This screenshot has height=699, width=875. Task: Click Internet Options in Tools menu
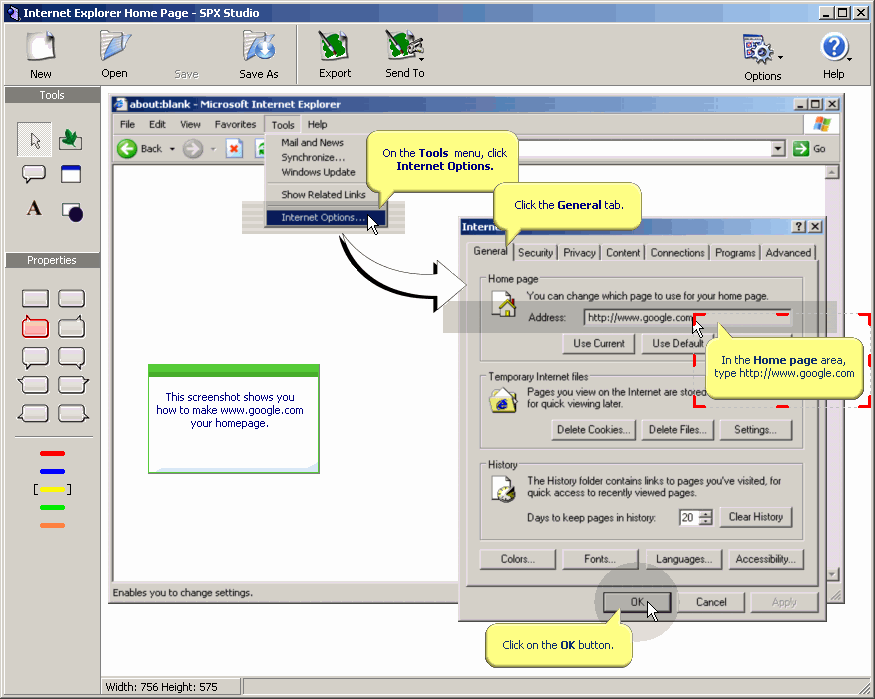pyautogui.click(x=325, y=218)
